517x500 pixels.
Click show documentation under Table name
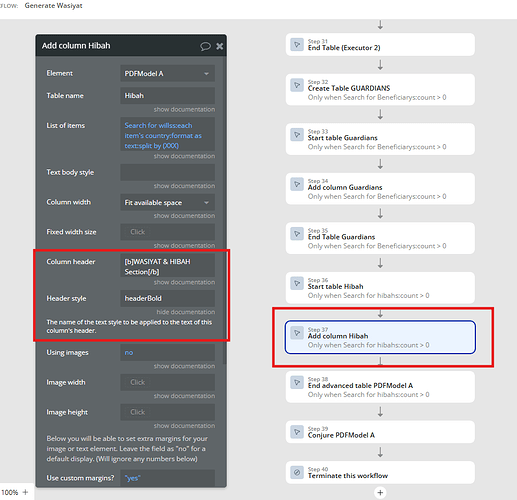184,109
